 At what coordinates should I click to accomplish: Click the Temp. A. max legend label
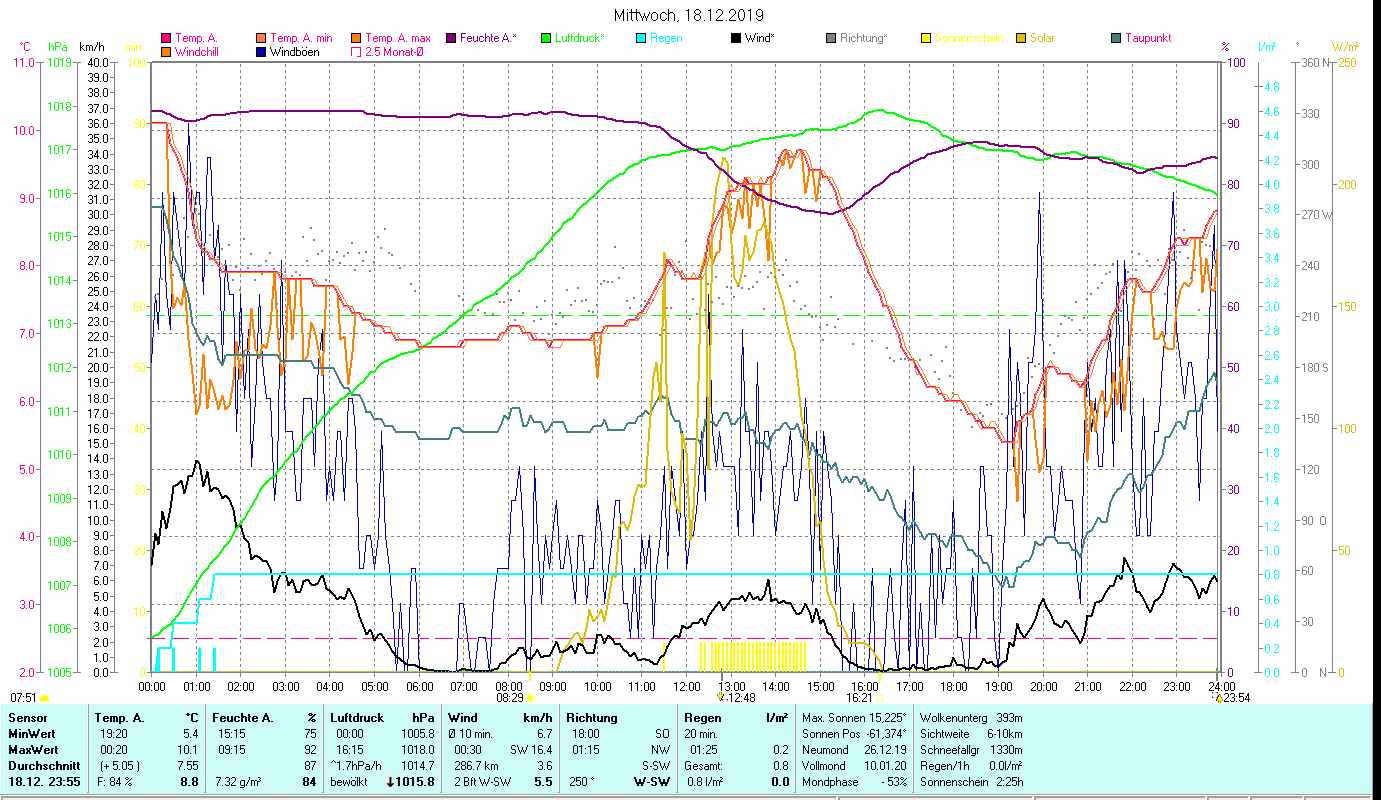coord(397,39)
